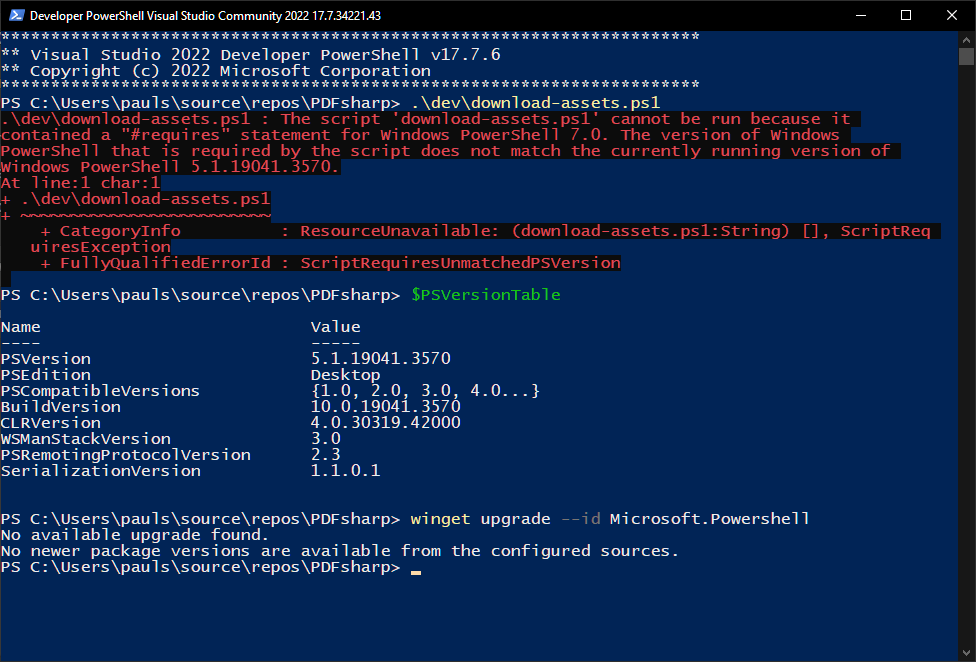976x662 pixels.
Task: Click the blinking cursor at the current prompt
Action: coord(414,570)
